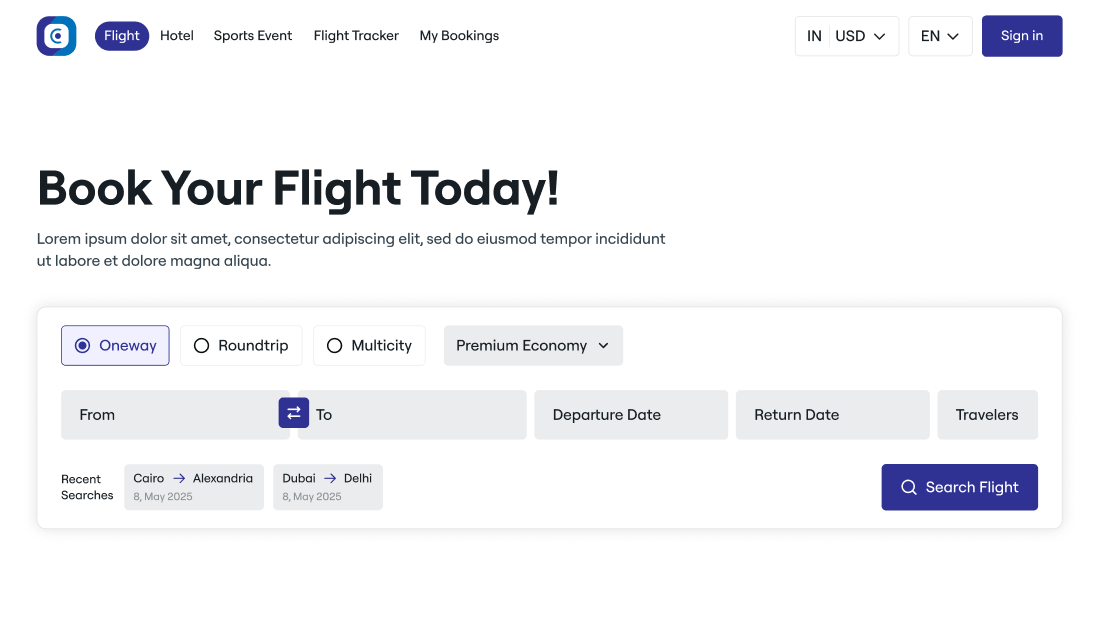The width and height of the screenshot is (1100, 622).
Task: Switch to the Hotel tab
Action: (x=177, y=35)
